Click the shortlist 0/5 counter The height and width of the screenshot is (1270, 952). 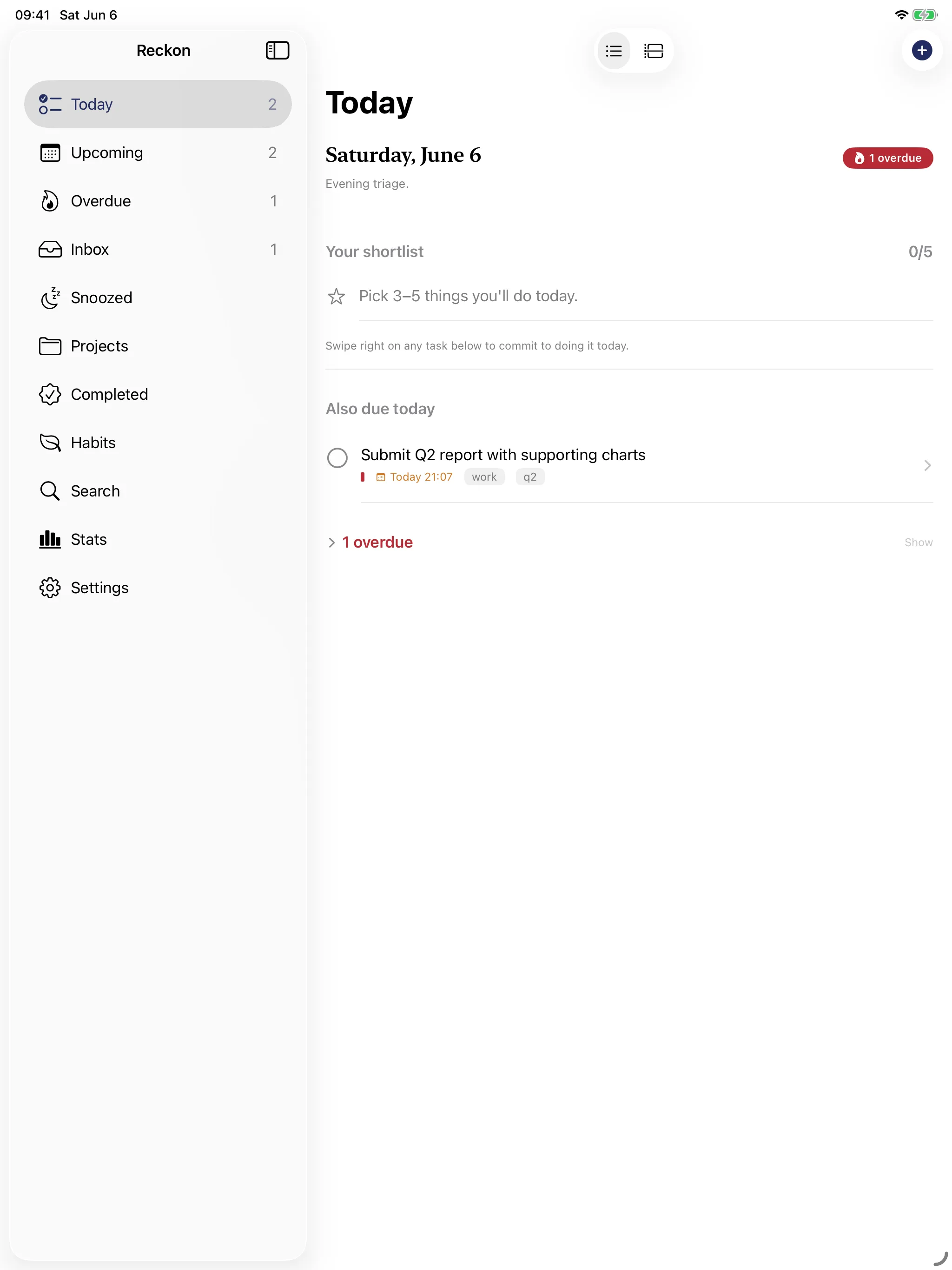[920, 252]
